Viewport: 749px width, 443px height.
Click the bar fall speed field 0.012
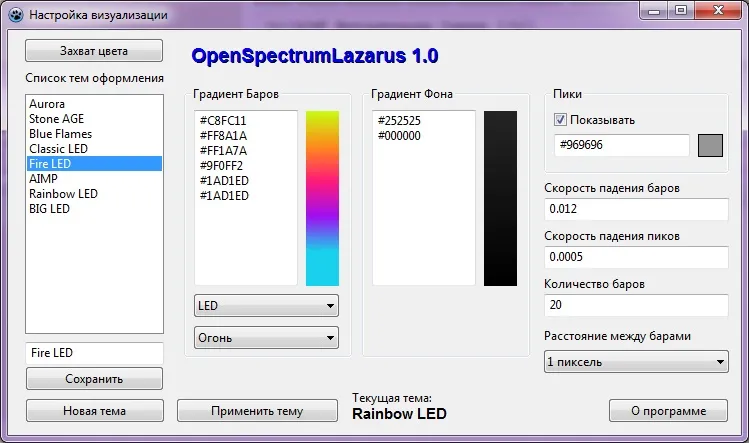click(x=636, y=209)
